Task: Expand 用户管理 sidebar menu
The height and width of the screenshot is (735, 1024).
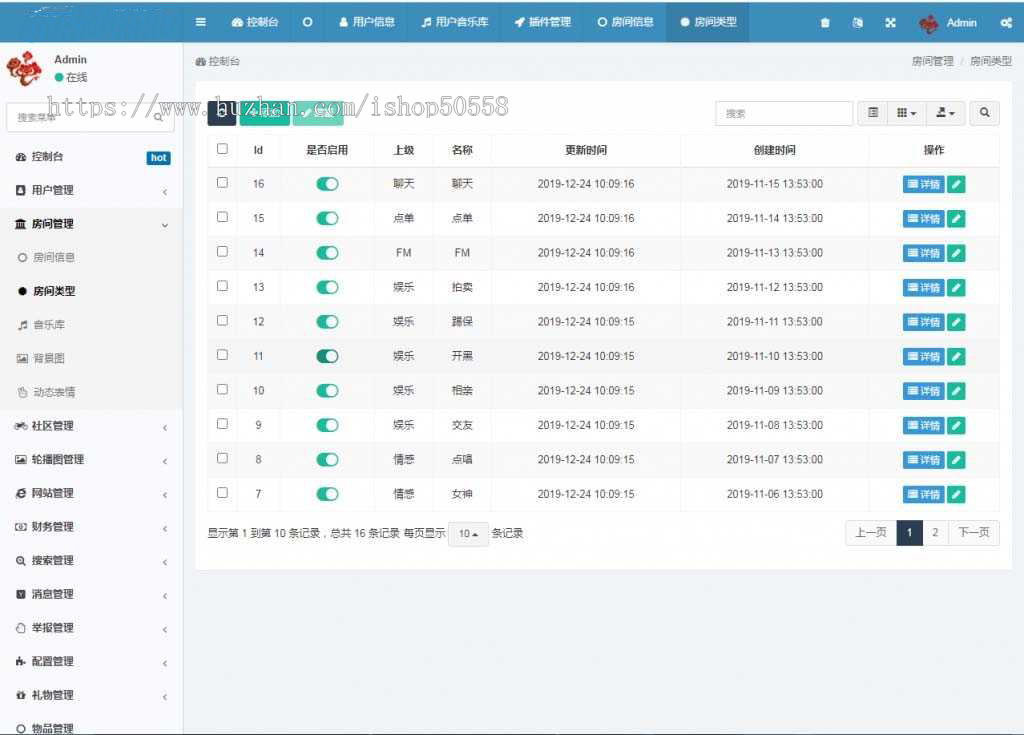Action: pos(91,190)
